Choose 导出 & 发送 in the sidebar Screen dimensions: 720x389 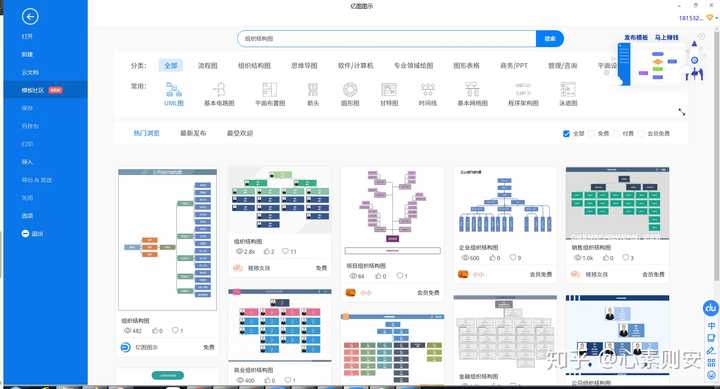[37, 180]
